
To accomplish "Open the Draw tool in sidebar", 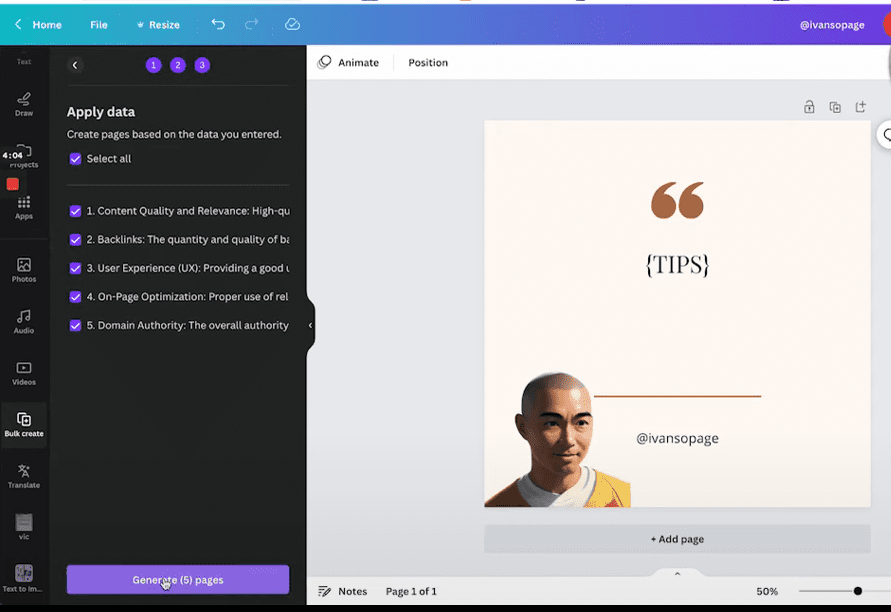I will (x=24, y=104).
